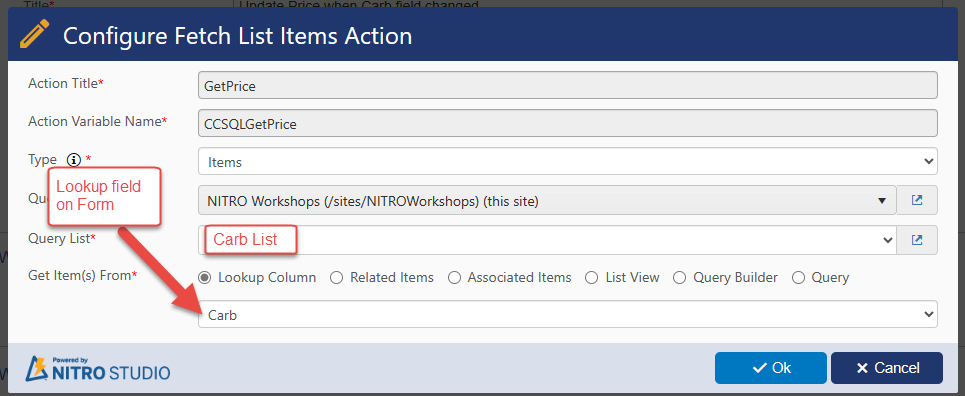The height and width of the screenshot is (396, 965).
Task: Select the Query Builder radio button
Action: coord(679,278)
